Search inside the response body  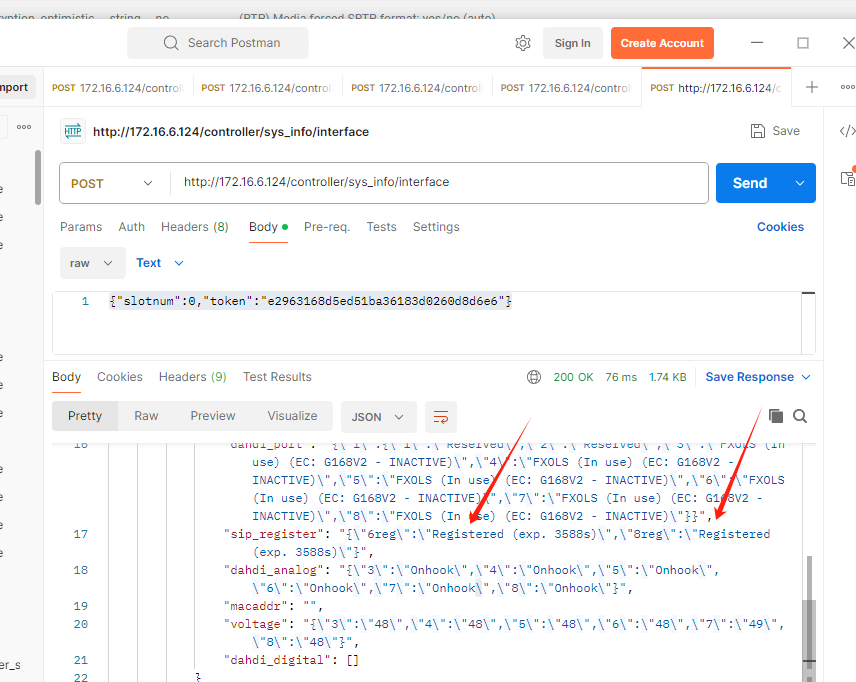800,416
